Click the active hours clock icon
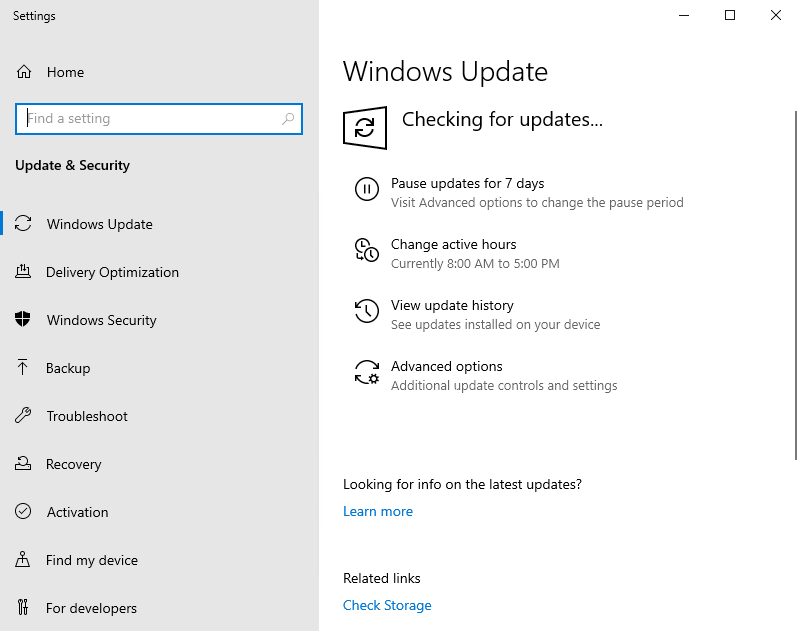Image resolution: width=798 pixels, height=631 pixels. (366, 250)
